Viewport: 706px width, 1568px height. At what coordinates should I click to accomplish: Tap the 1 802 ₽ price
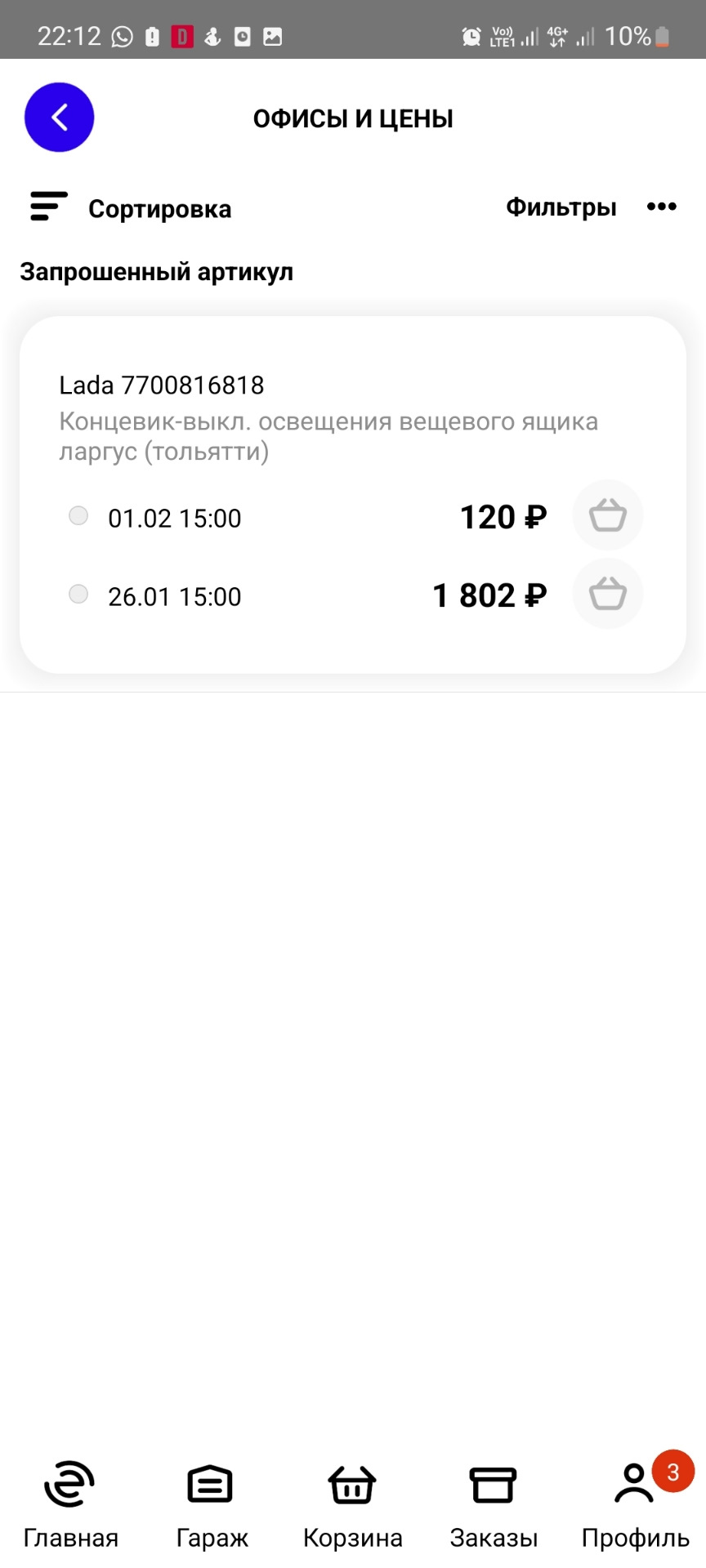pyautogui.click(x=489, y=595)
